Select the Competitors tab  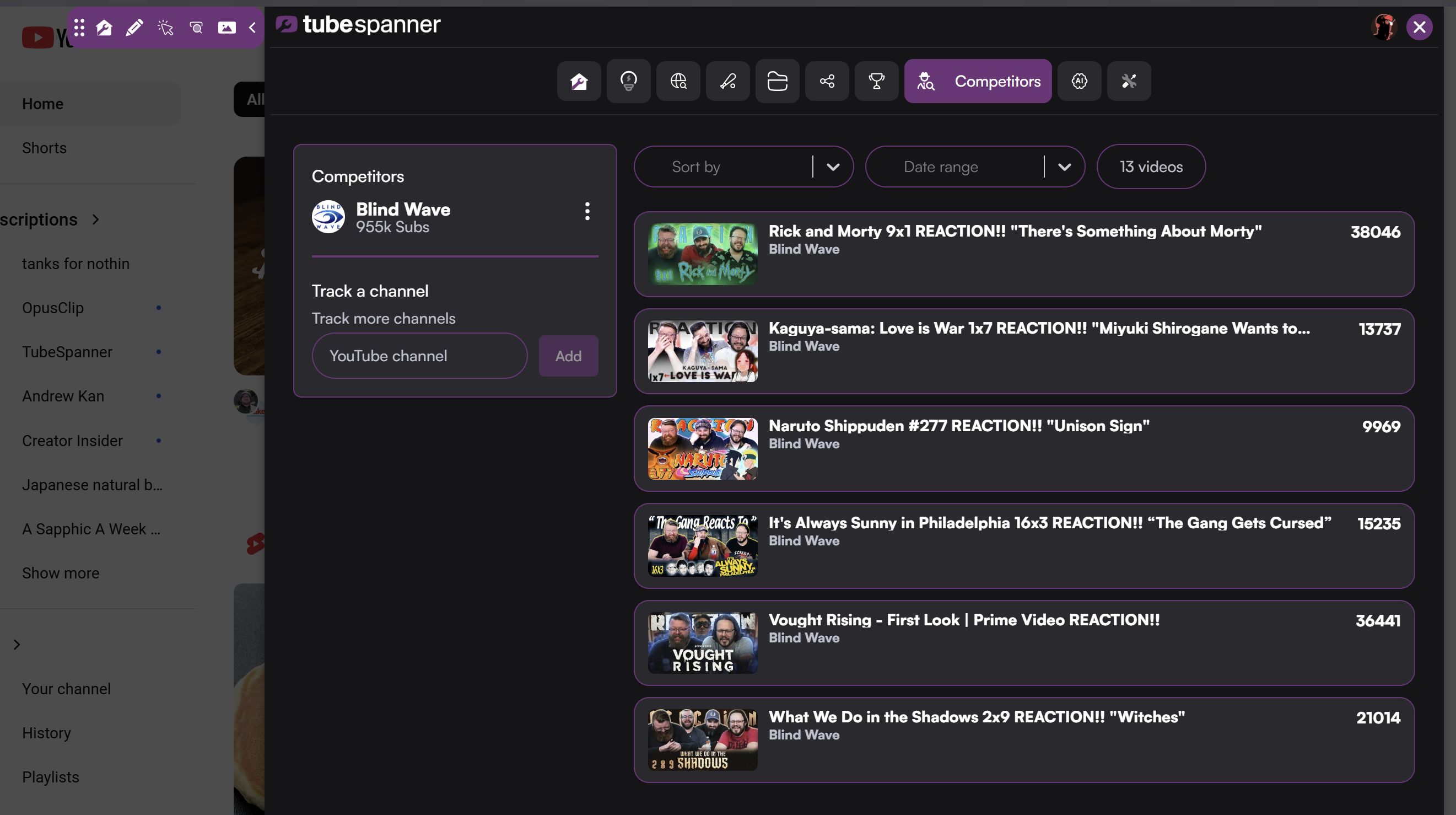pos(978,82)
